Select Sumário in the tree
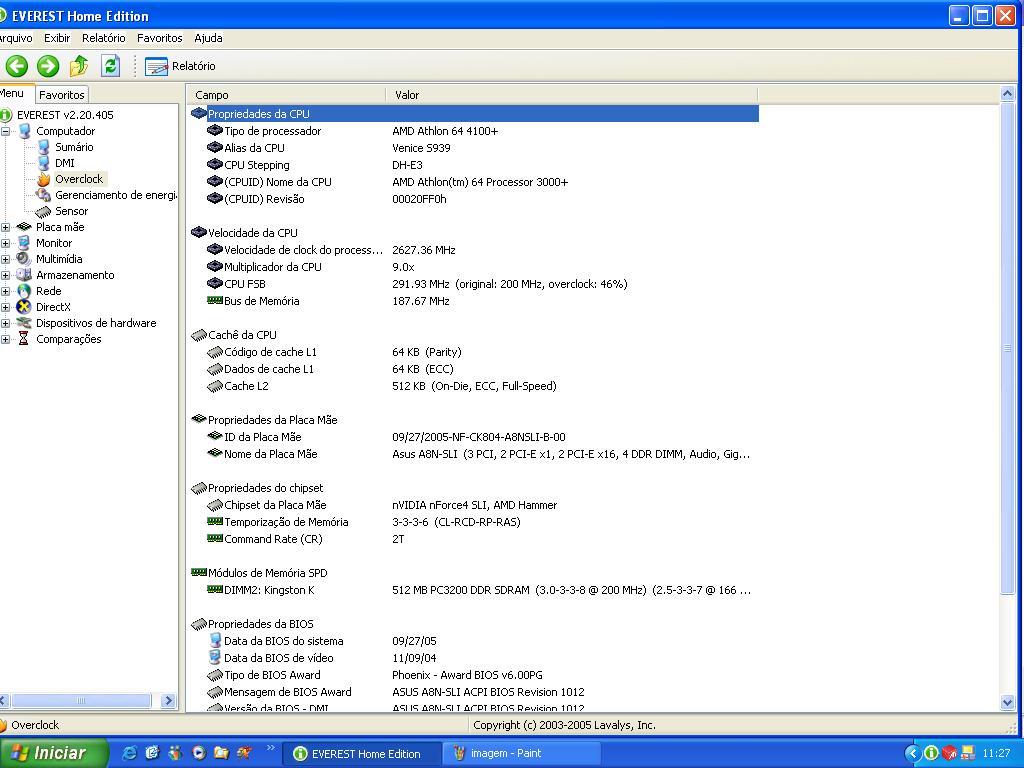Image resolution: width=1024 pixels, height=768 pixels. [74, 147]
